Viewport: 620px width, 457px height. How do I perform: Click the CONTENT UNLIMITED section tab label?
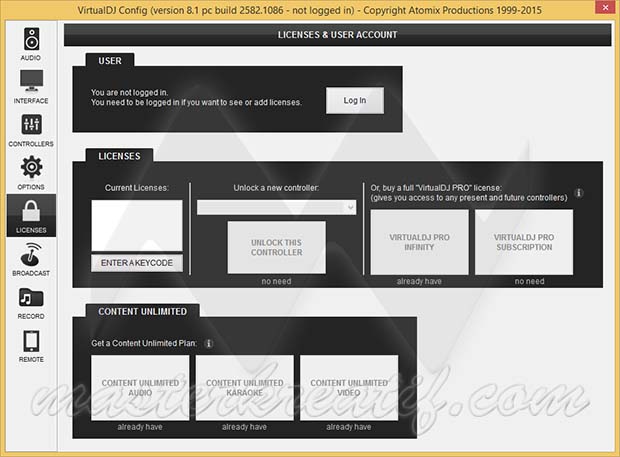(x=143, y=312)
